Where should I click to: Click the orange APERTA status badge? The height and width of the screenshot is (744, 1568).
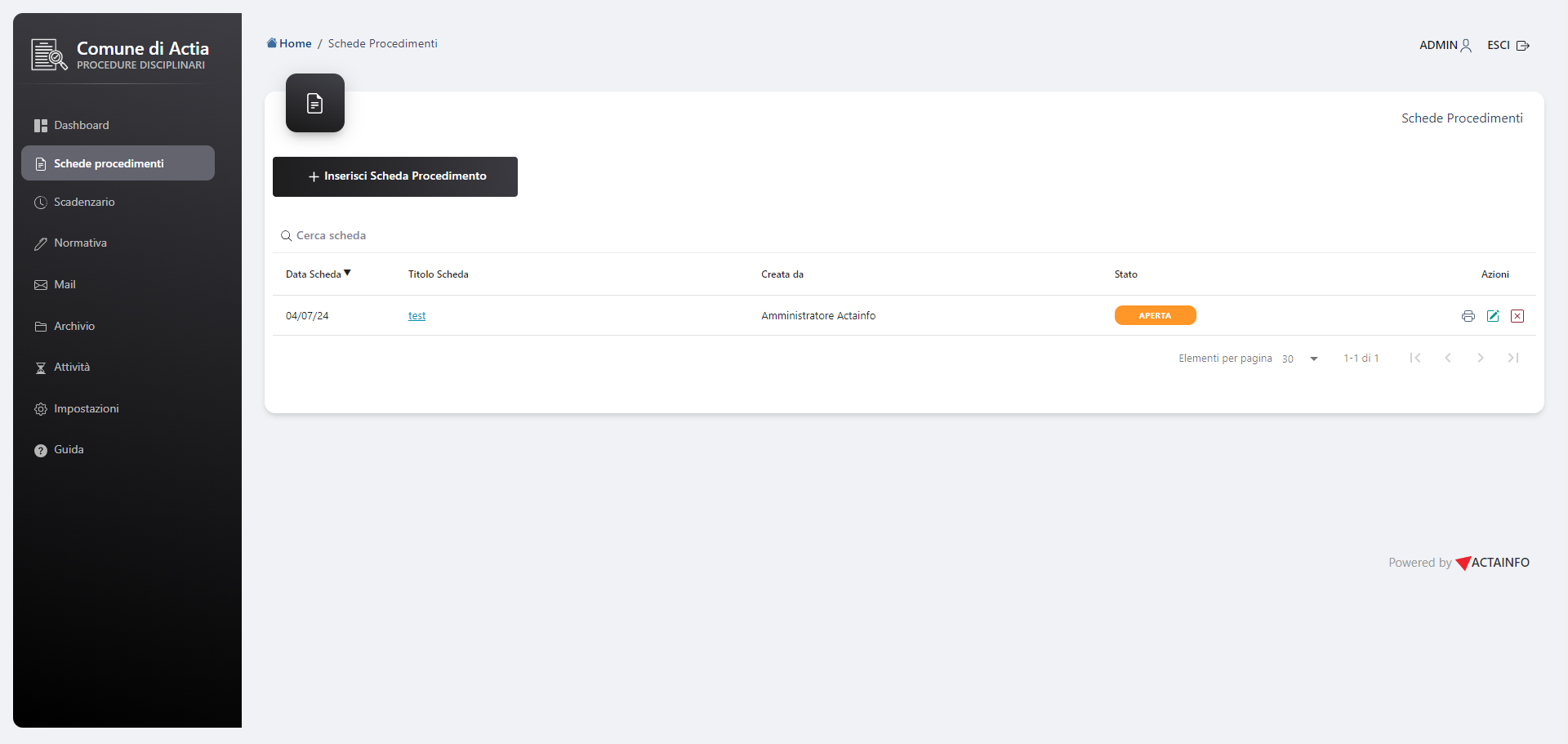tap(1155, 315)
